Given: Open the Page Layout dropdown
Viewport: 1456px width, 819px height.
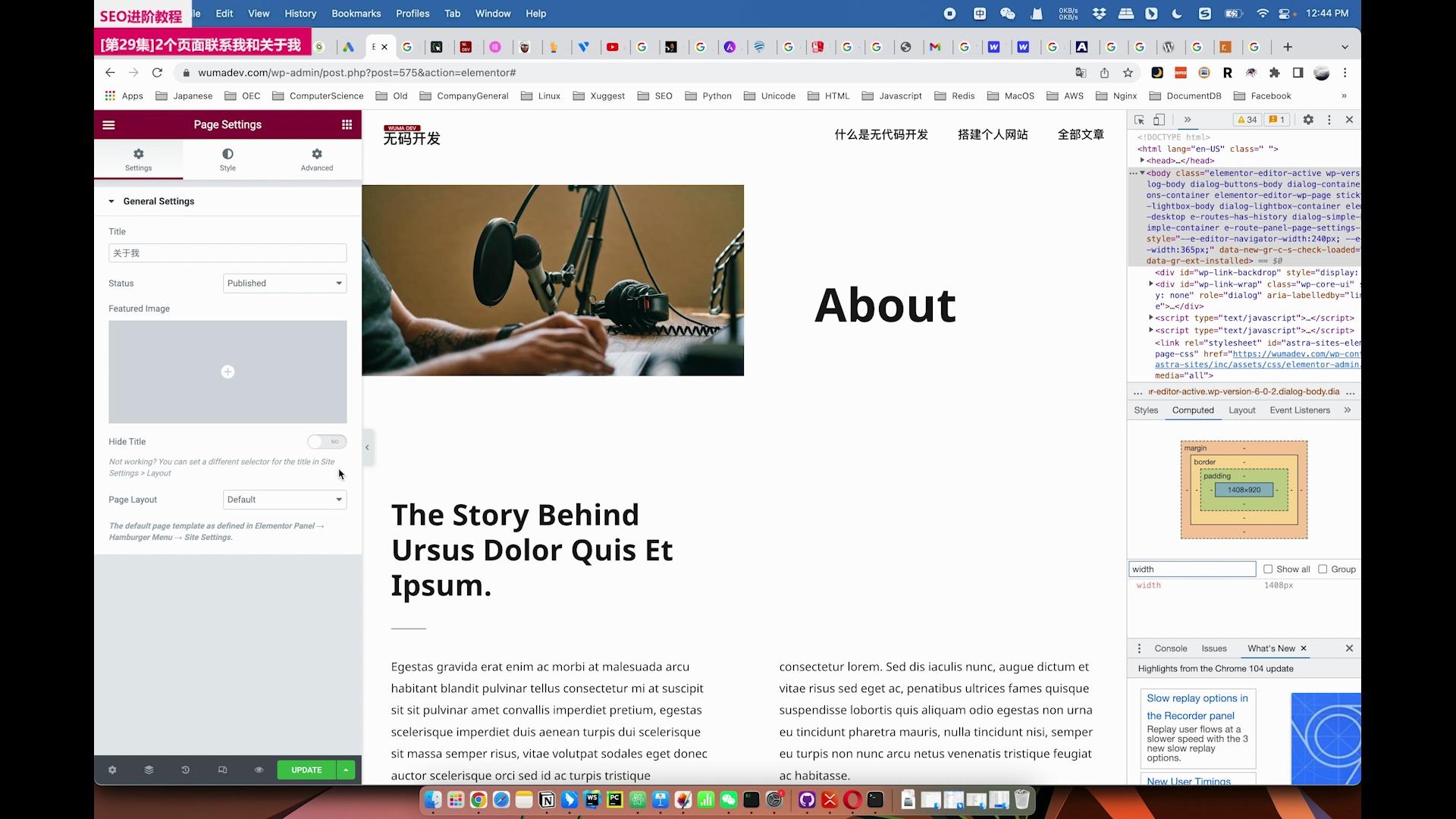Looking at the screenshot, I should [x=284, y=500].
